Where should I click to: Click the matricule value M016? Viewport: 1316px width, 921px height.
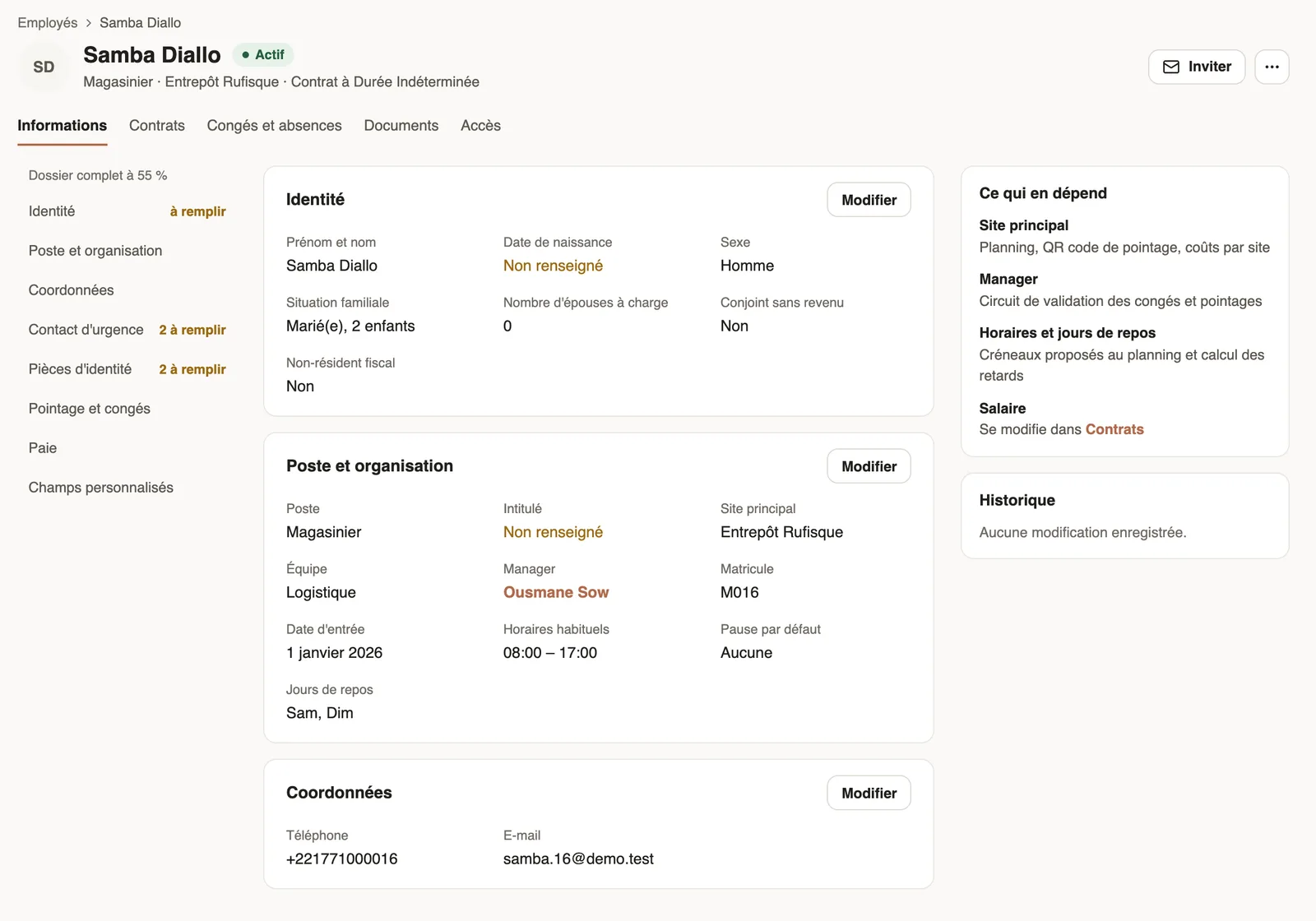pos(739,592)
